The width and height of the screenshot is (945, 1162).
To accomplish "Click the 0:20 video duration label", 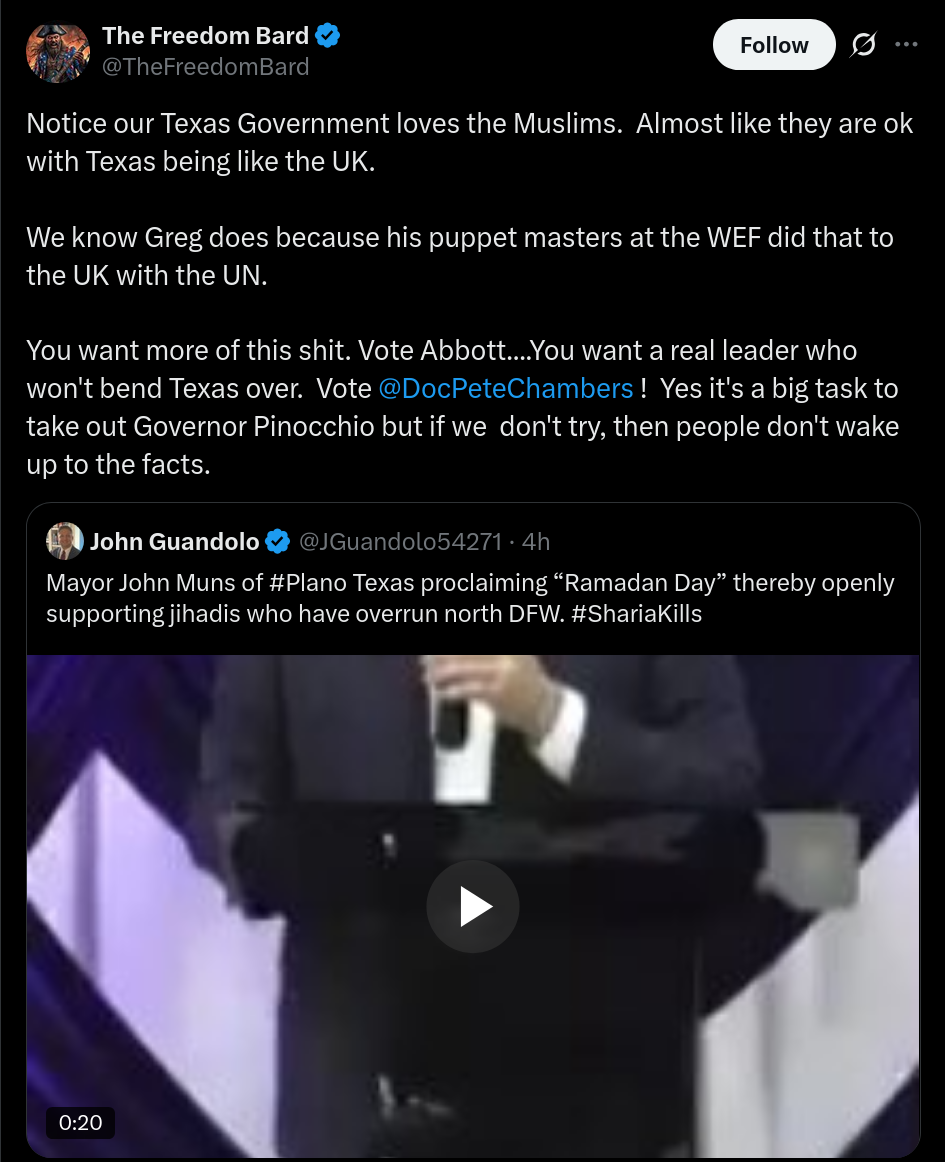I will pos(81,1122).
